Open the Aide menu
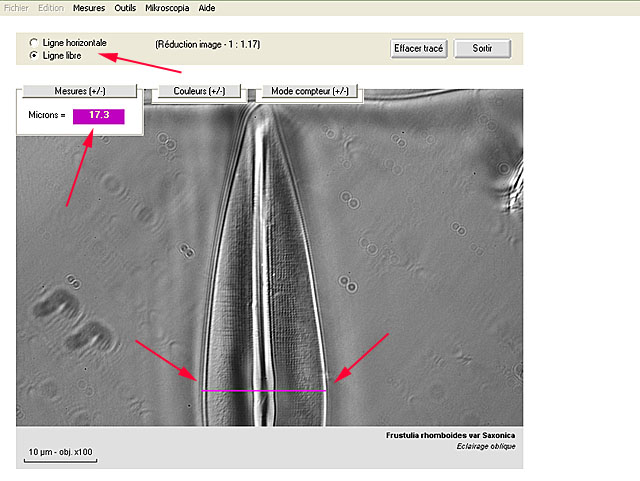Image resolution: width=640 pixels, height=481 pixels. click(207, 8)
